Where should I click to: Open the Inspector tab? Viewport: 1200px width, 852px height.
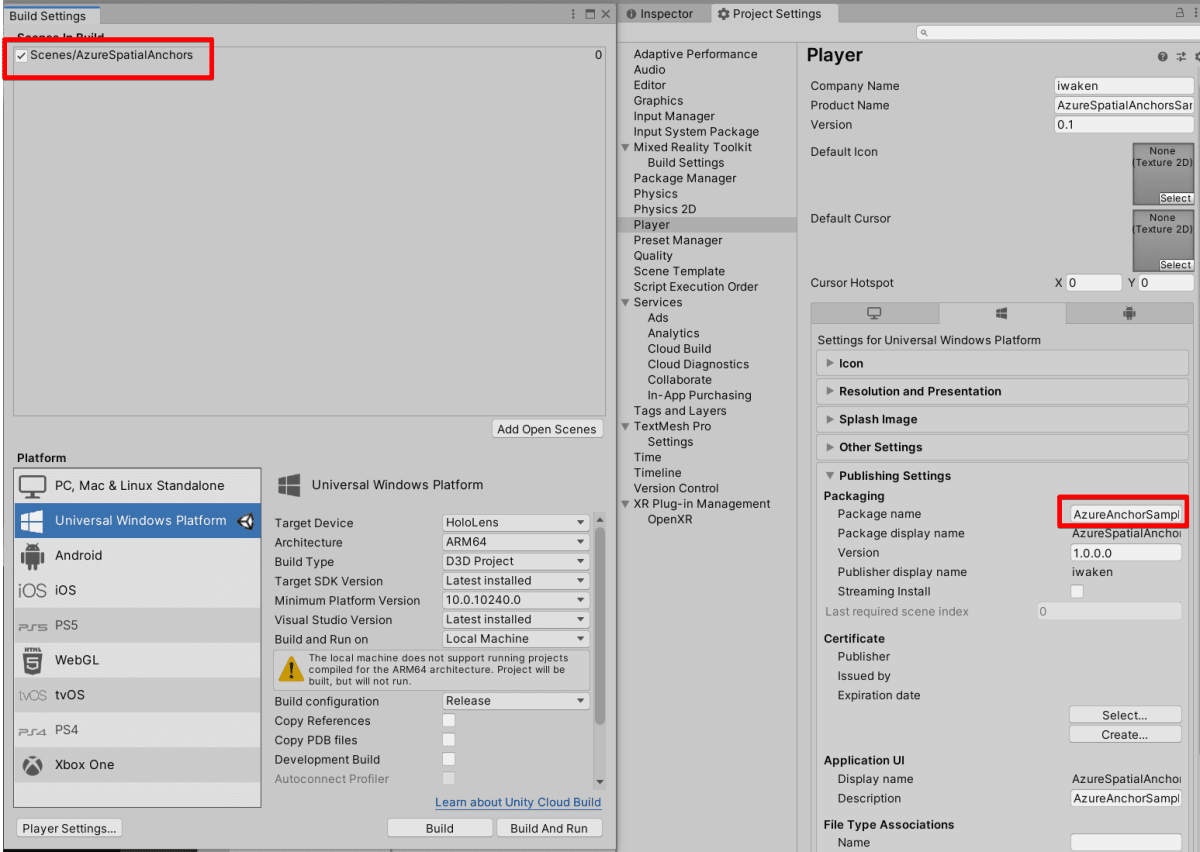pyautogui.click(x=660, y=14)
